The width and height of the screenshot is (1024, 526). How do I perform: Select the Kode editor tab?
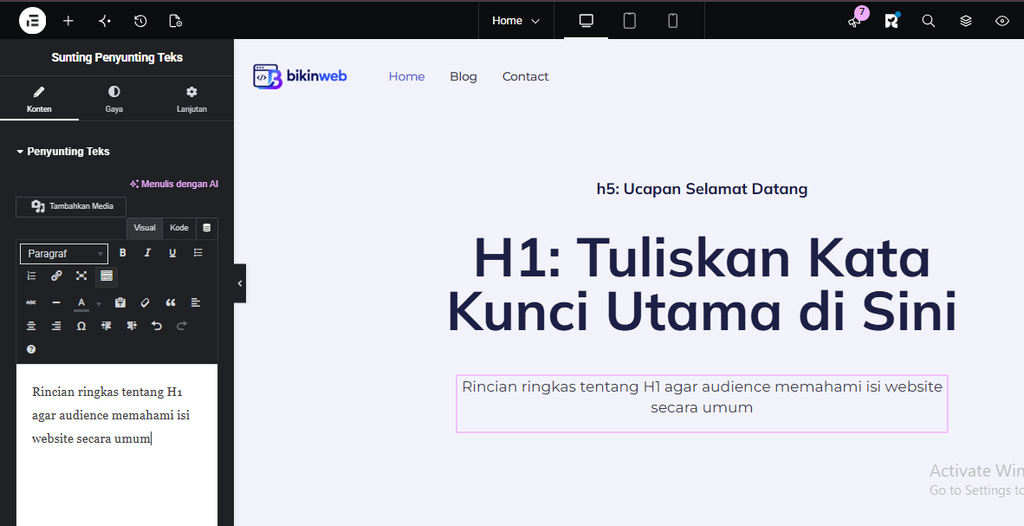tap(179, 228)
